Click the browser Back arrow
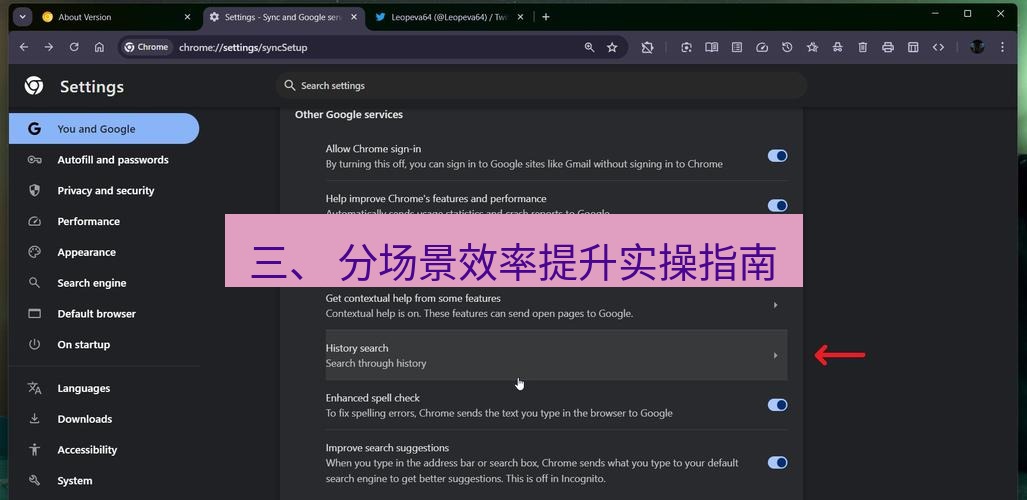The height and width of the screenshot is (500, 1027). pos(24,47)
